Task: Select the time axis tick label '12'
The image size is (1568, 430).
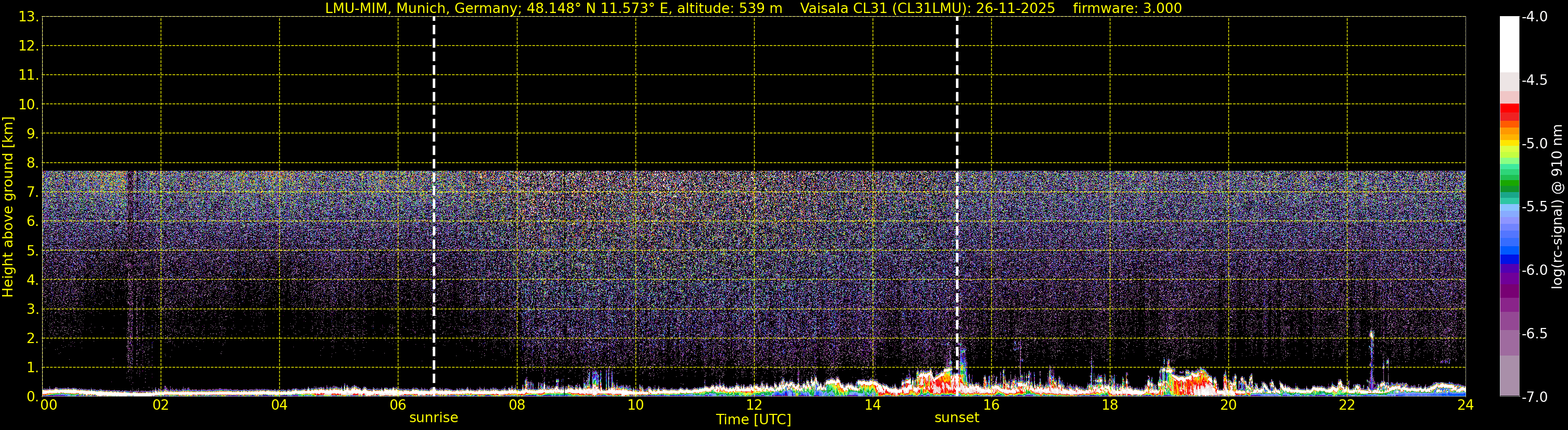Action: [754, 405]
